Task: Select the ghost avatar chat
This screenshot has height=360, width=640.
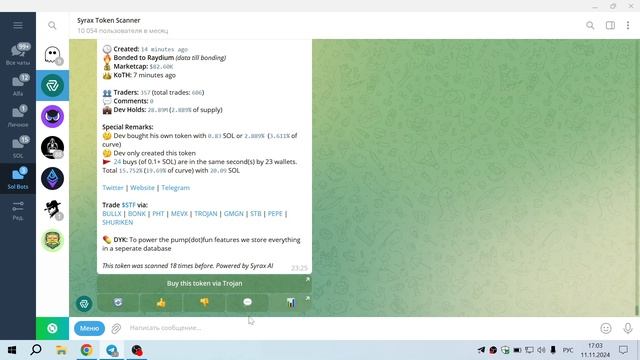Action: click(x=52, y=55)
